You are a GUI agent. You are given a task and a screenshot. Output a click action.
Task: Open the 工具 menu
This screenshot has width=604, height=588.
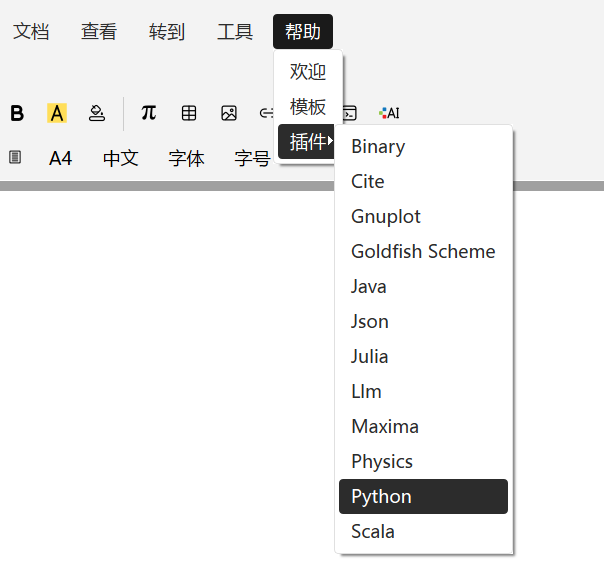click(235, 32)
